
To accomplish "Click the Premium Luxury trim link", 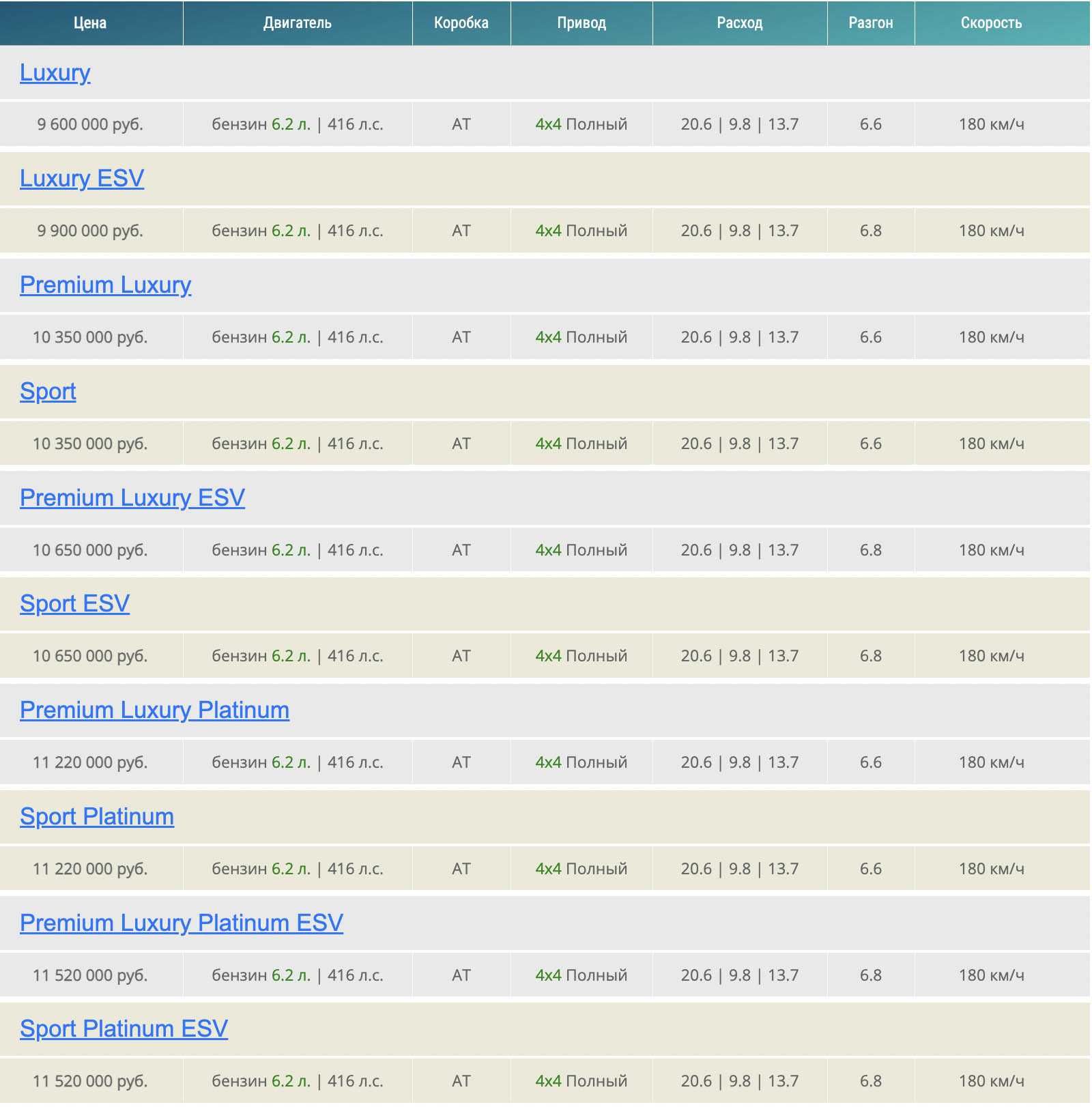I will pos(105,285).
